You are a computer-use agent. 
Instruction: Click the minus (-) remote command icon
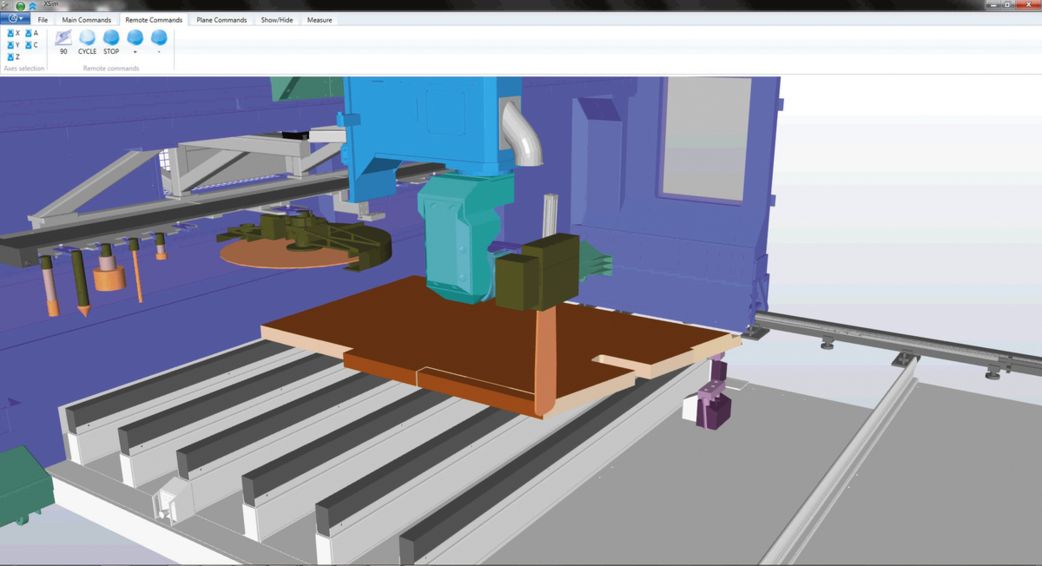159,38
